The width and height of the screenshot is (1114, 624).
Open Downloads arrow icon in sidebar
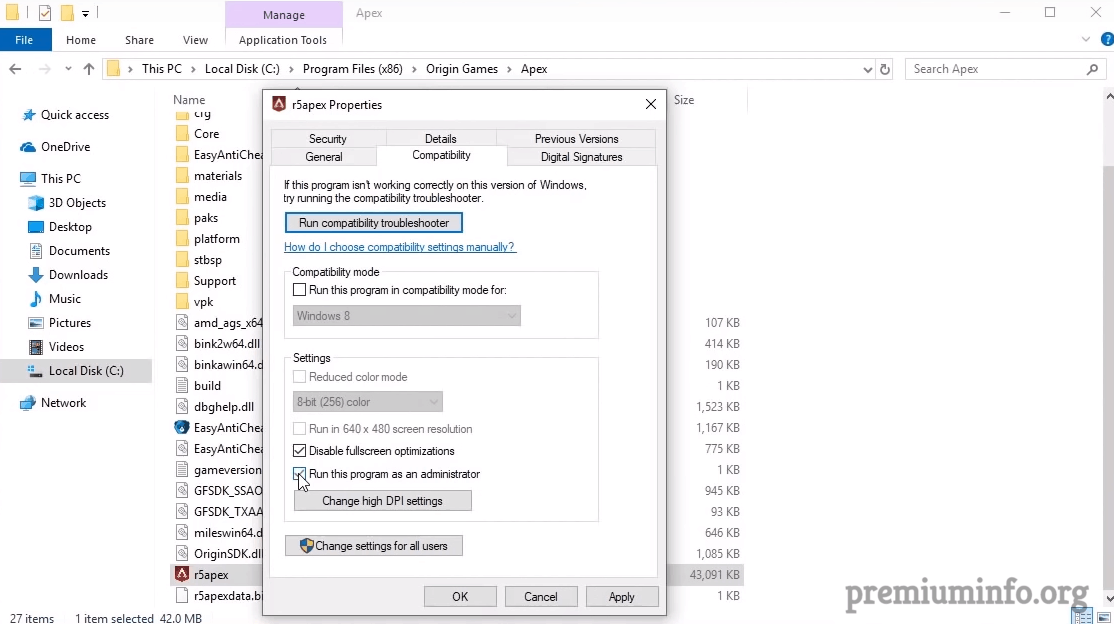(36, 275)
